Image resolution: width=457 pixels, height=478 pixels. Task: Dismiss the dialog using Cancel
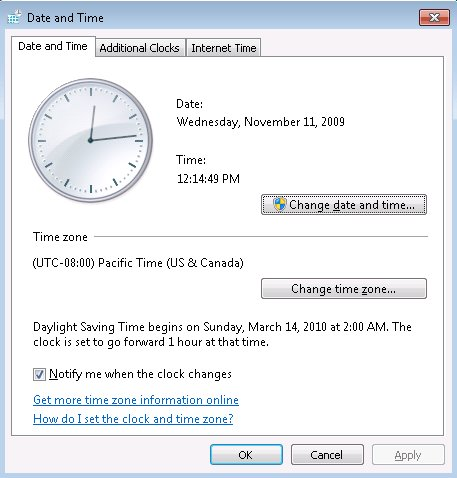(x=327, y=455)
